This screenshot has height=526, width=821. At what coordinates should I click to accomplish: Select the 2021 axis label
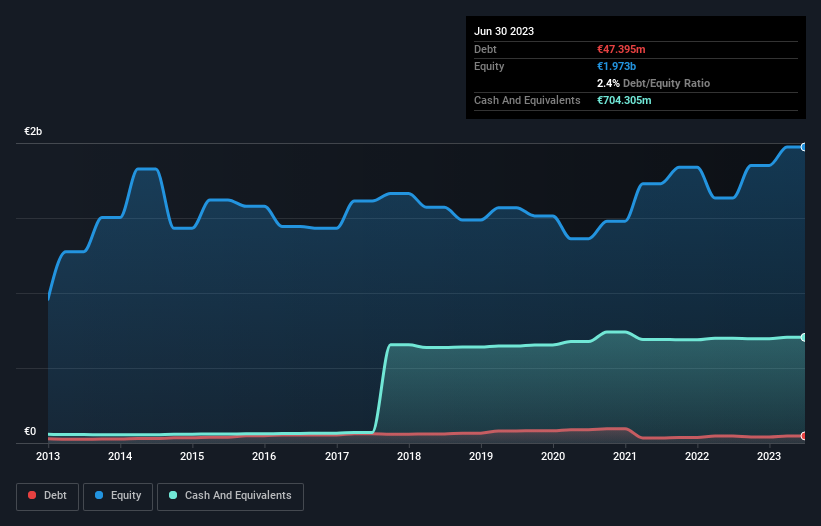point(625,456)
